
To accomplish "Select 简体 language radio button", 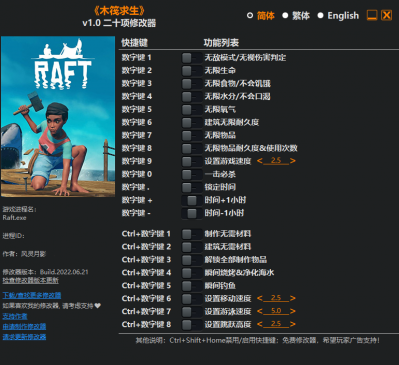I will 250,15.
